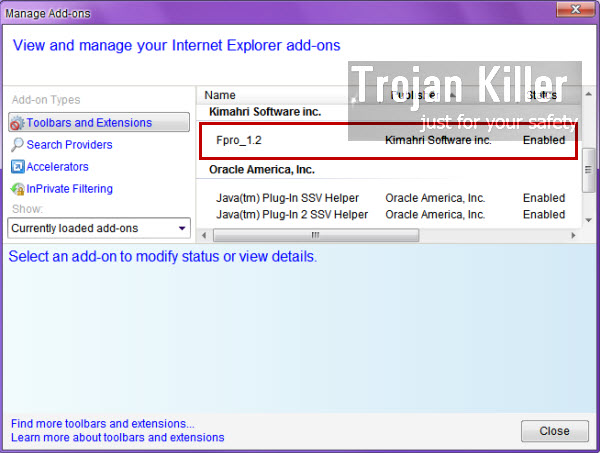Click the Toolbars and Extensions icon
The height and width of the screenshot is (453, 600).
point(17,123)
